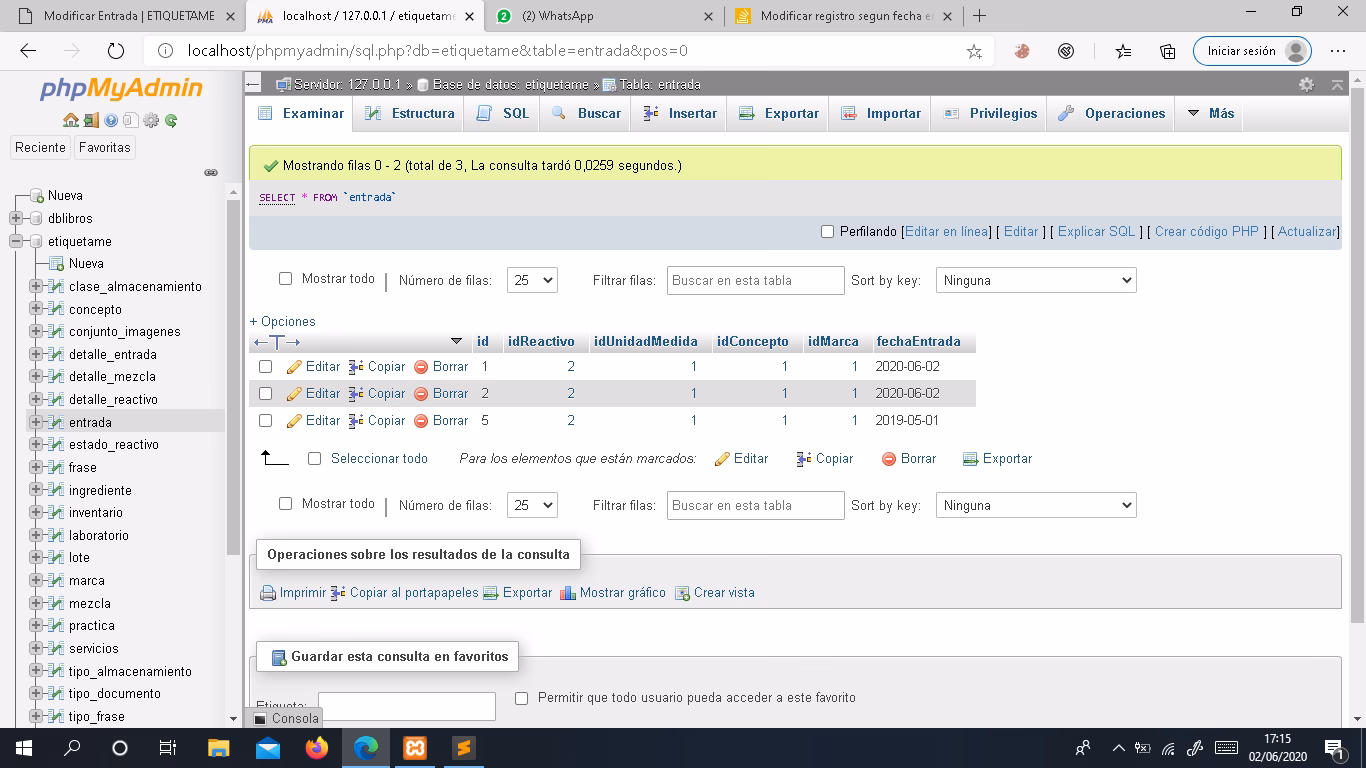Expand the concepto table node
This screenshot has height=768, width=1366.
click(36, 309)
